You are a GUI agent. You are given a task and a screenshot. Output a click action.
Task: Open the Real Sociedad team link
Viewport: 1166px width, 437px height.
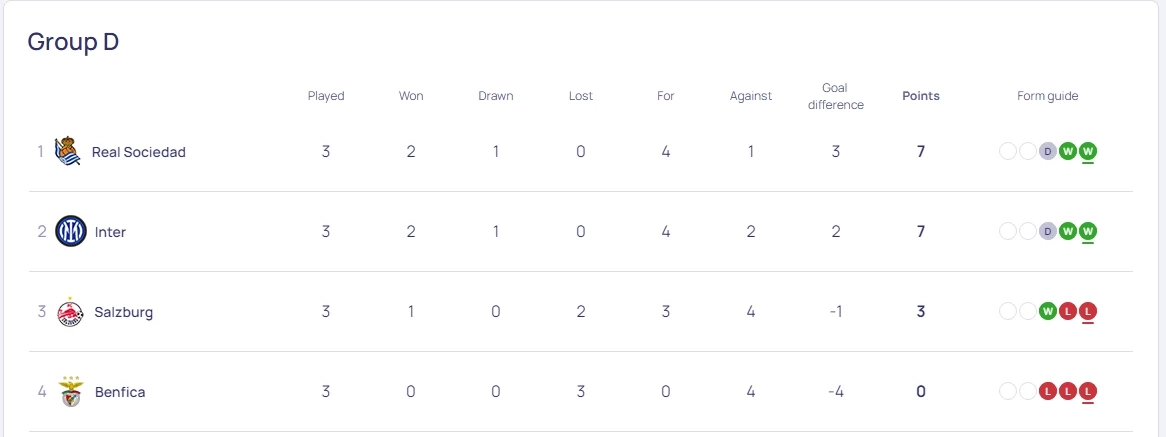coord(138,152)
